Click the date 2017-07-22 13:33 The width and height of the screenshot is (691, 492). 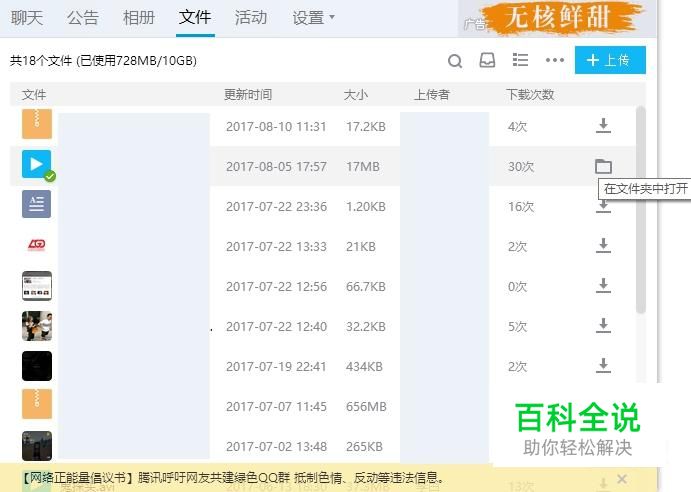(276, 247)
